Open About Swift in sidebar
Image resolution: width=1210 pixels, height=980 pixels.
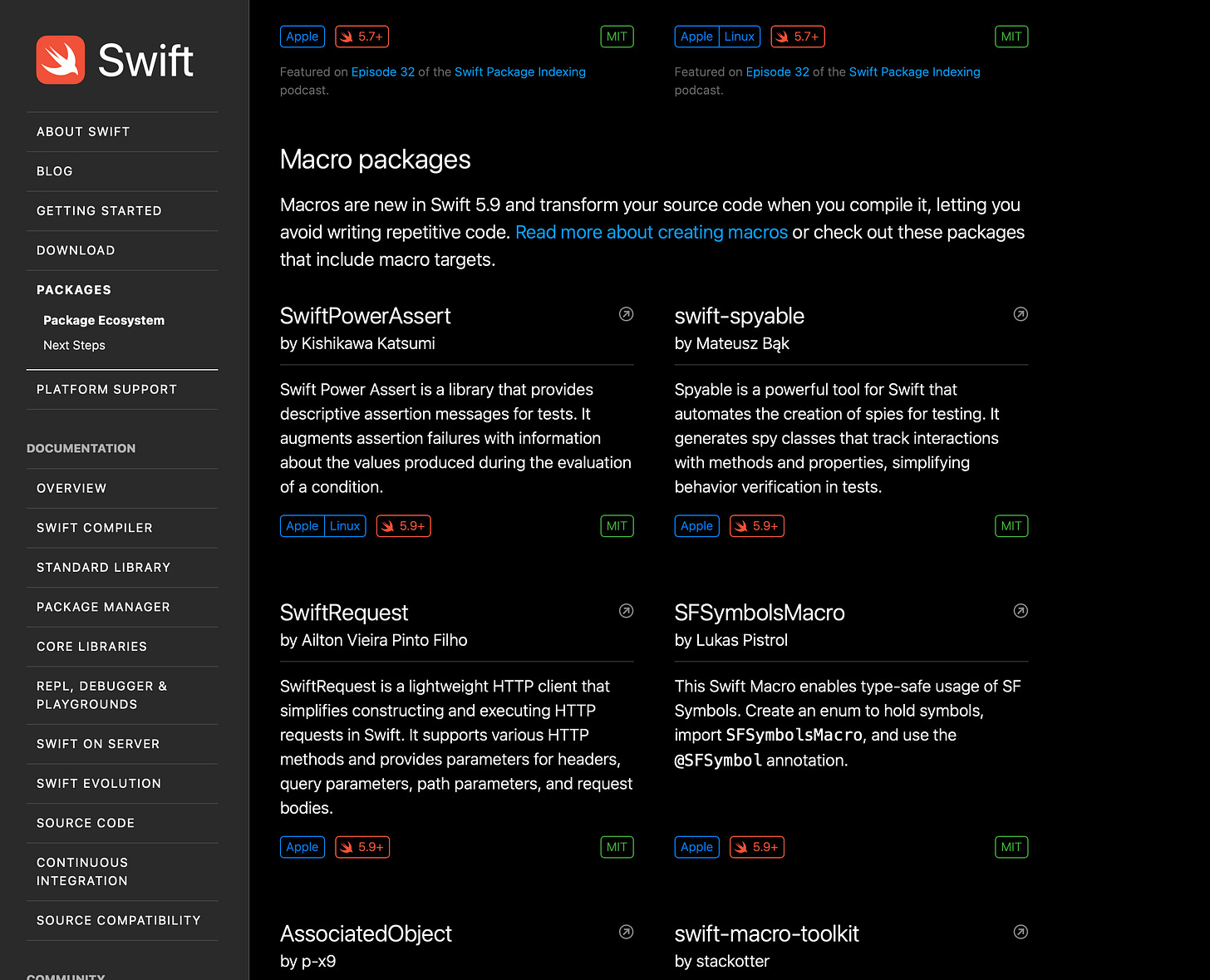point(83,131)
